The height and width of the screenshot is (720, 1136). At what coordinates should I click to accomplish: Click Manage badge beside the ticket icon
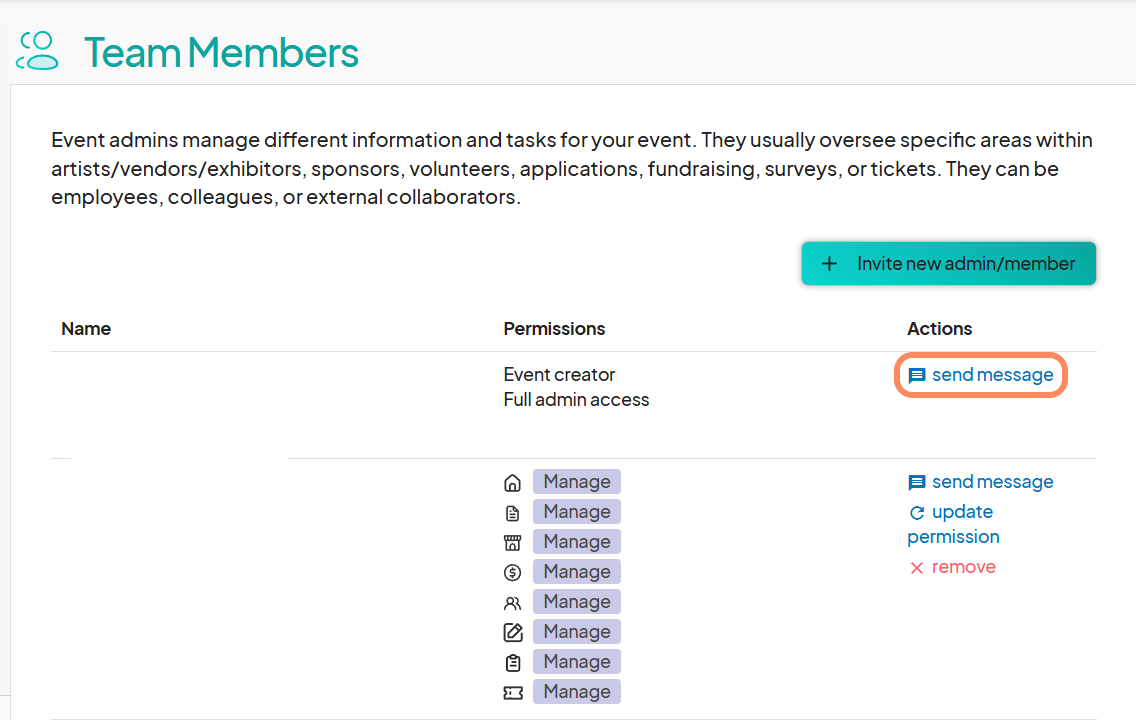(577, 692)
